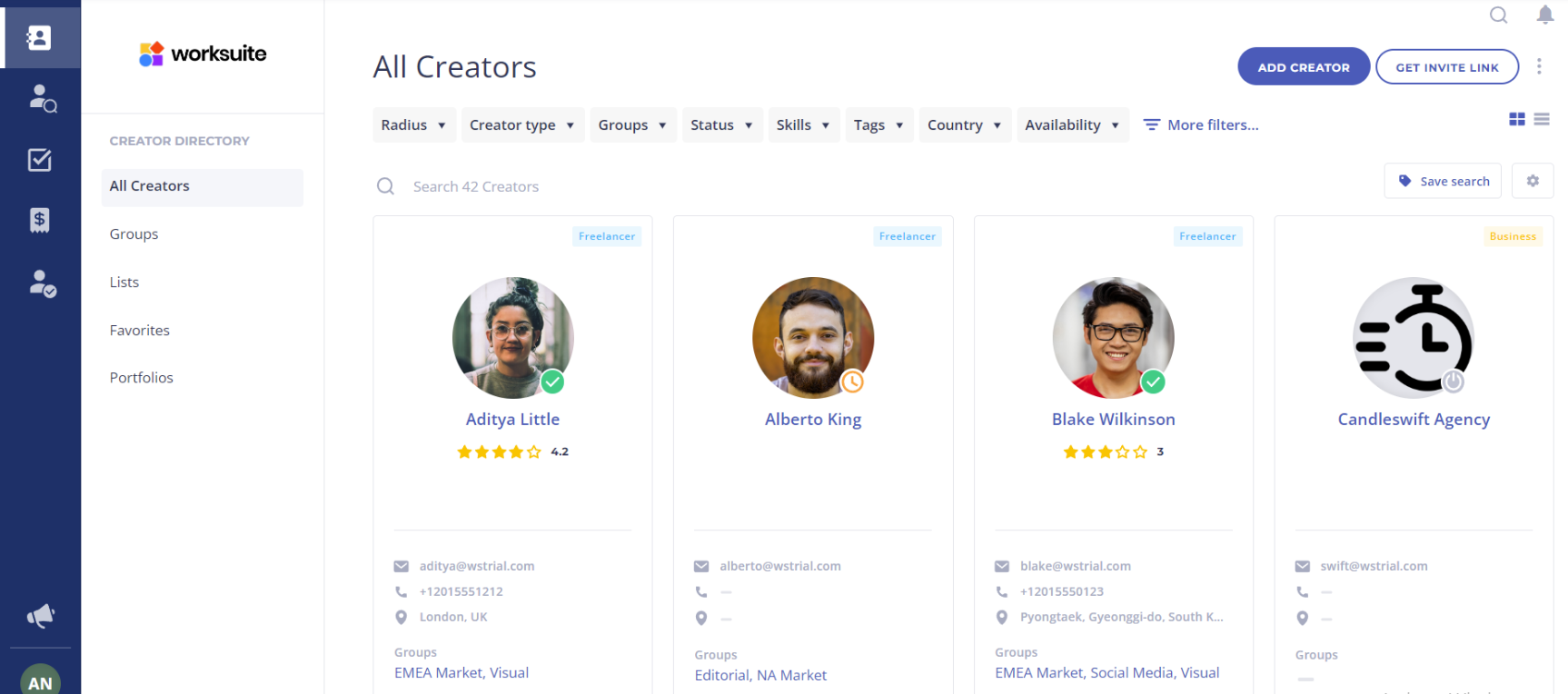
Task: Click the location pin next to London, UK
Action: tap(401, 617)
